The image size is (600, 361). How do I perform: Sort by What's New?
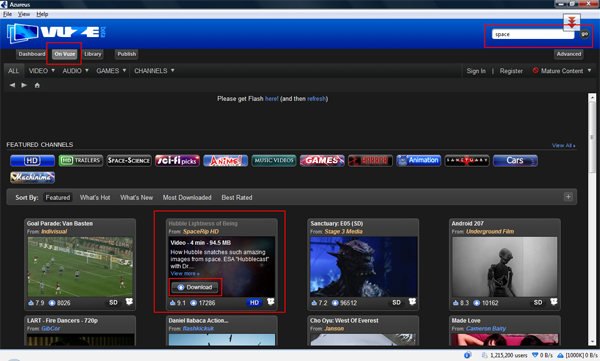coord(136,198)
